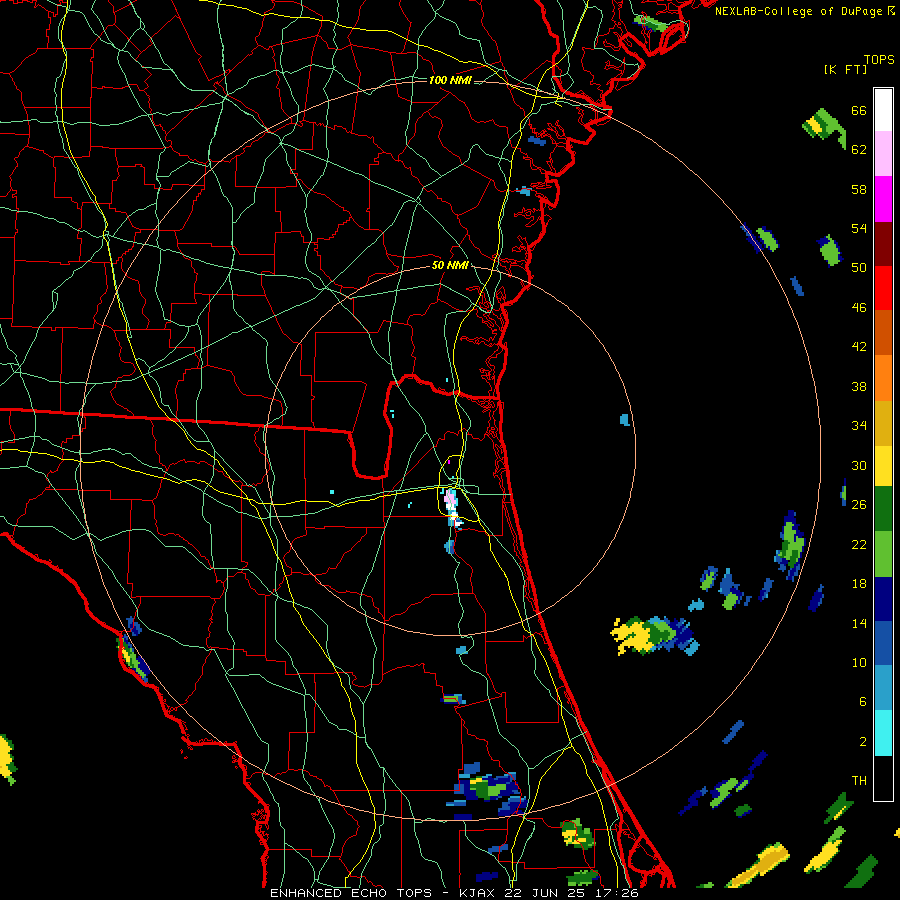Click the 58 legend value
Image resolution: width=900 pixels, height=900 pixels.
[x=859, y=189]
